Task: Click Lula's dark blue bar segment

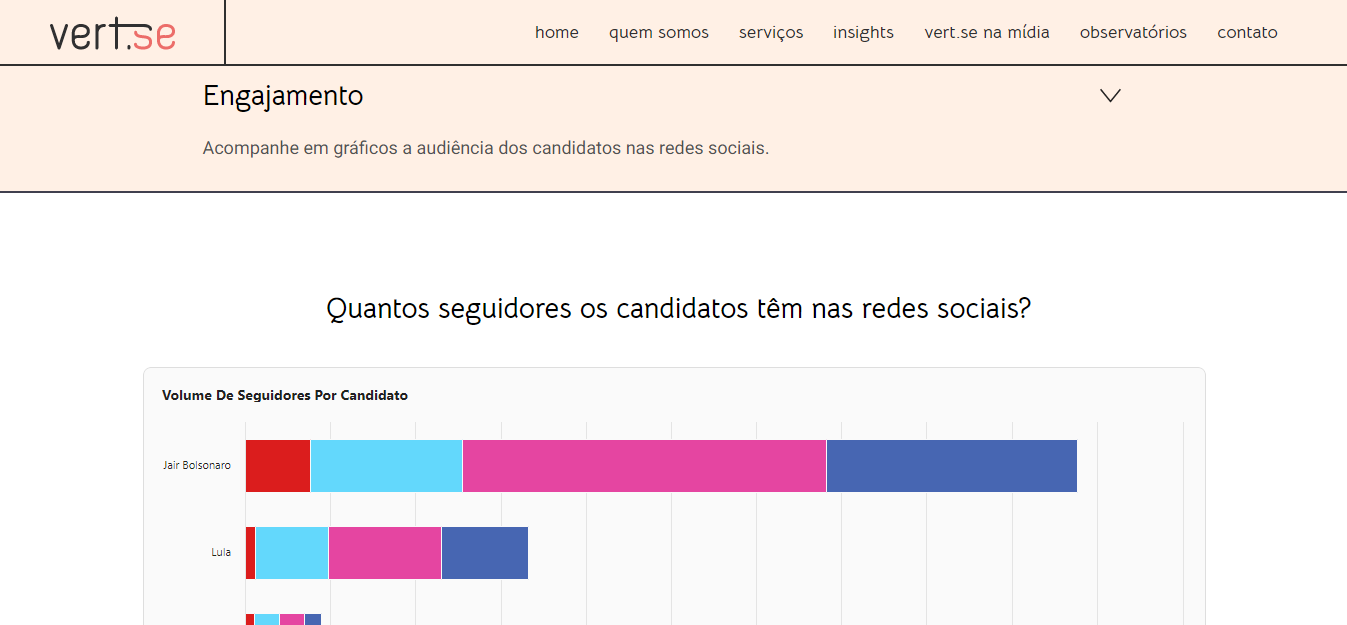Action: click(484, 553)
